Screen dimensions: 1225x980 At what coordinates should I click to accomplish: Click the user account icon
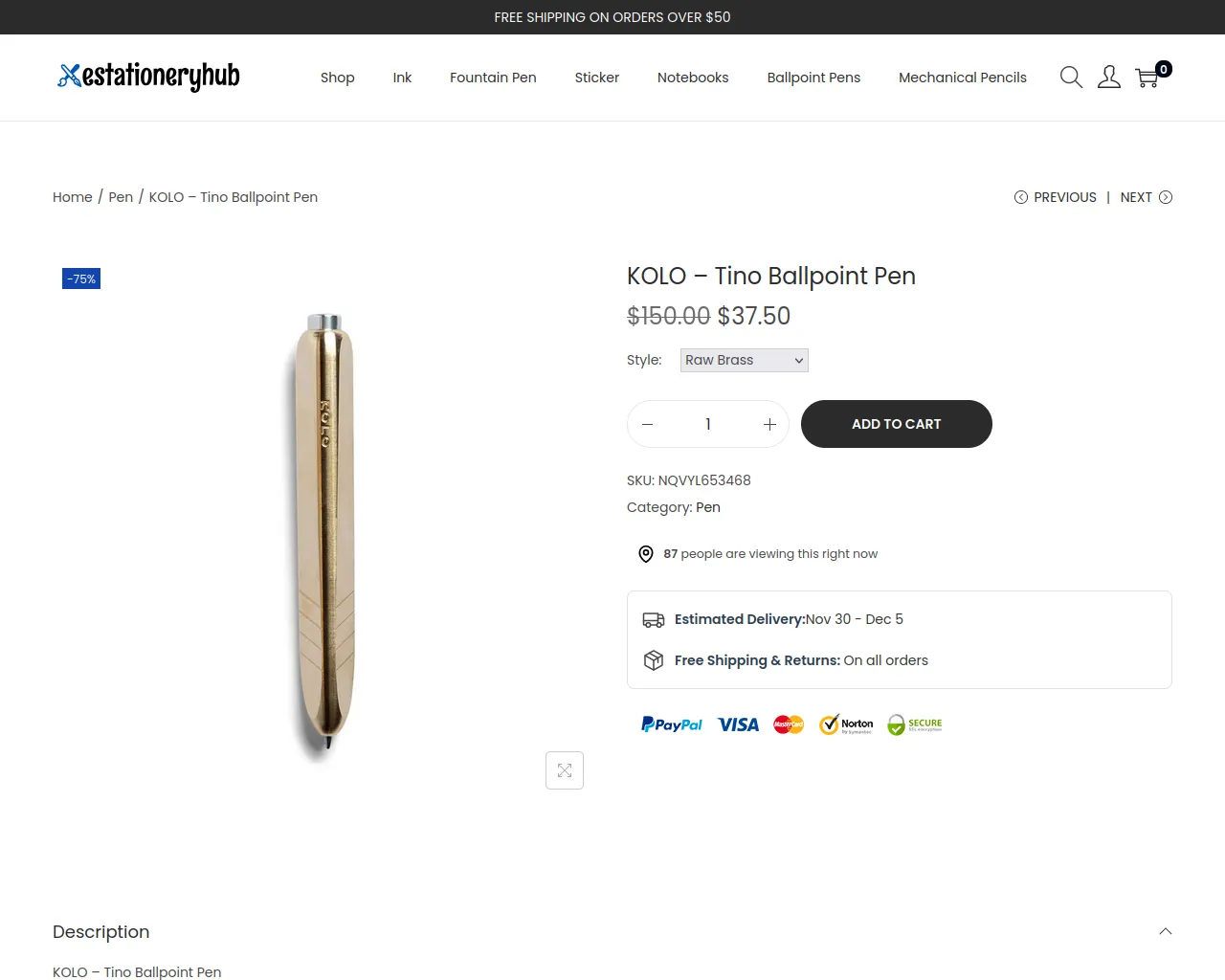(1109, 78)
